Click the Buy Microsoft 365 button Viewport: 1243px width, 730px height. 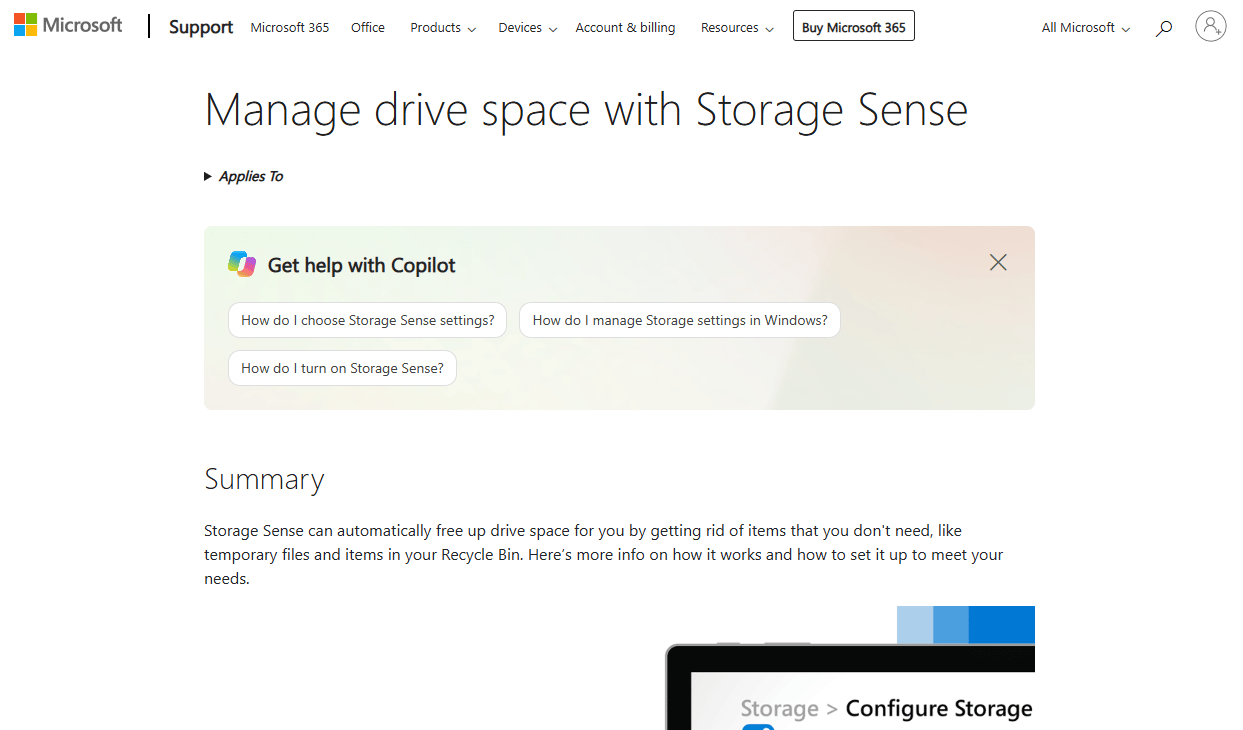[x=853, y=27]
